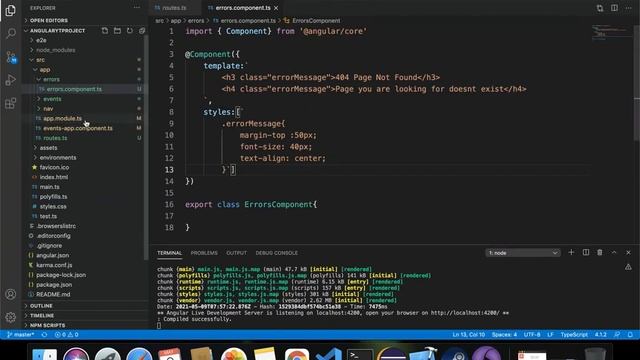This screenshot has width=640, height=360.
Task: Open Google Chrome from the dock
Action: 297,355
